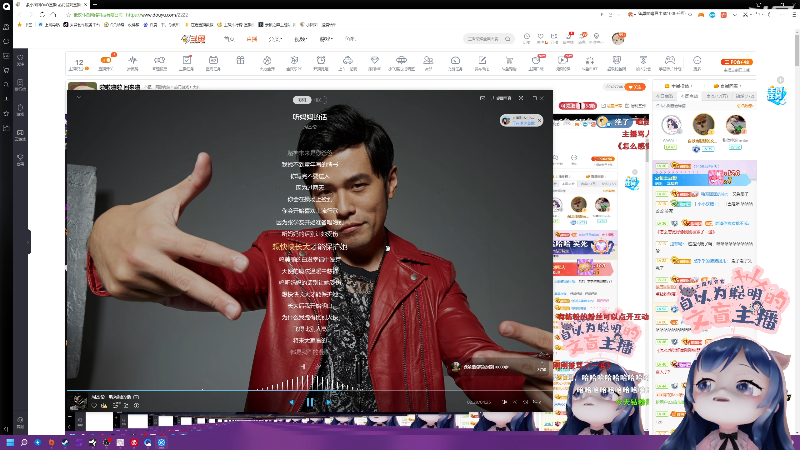Image resolution: width=800 pixels, height=450 pixels.
Task: Seek along the blue music progress bar
Action: [x=309, y=390]
